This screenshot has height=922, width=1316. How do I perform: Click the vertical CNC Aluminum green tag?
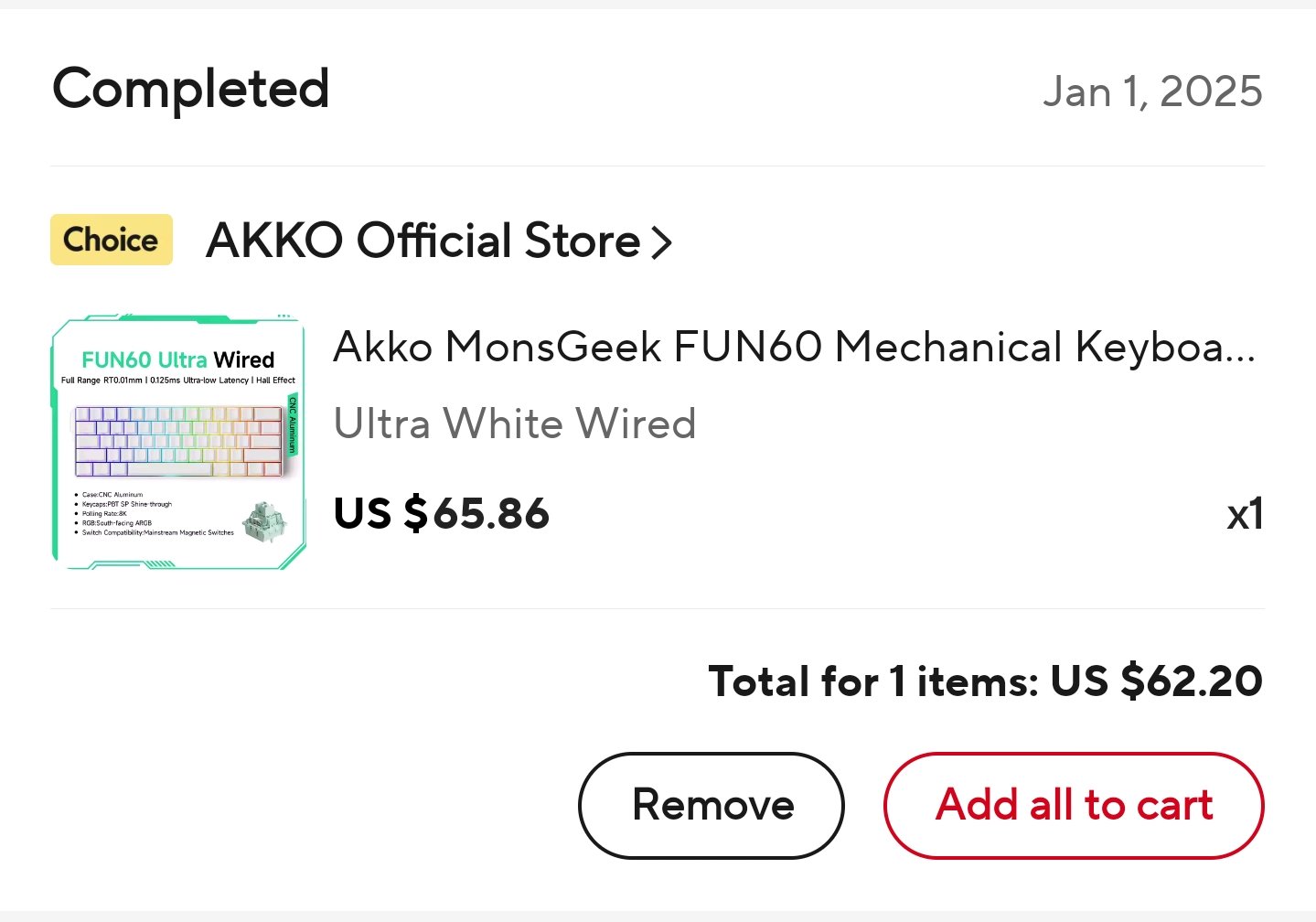293,424
